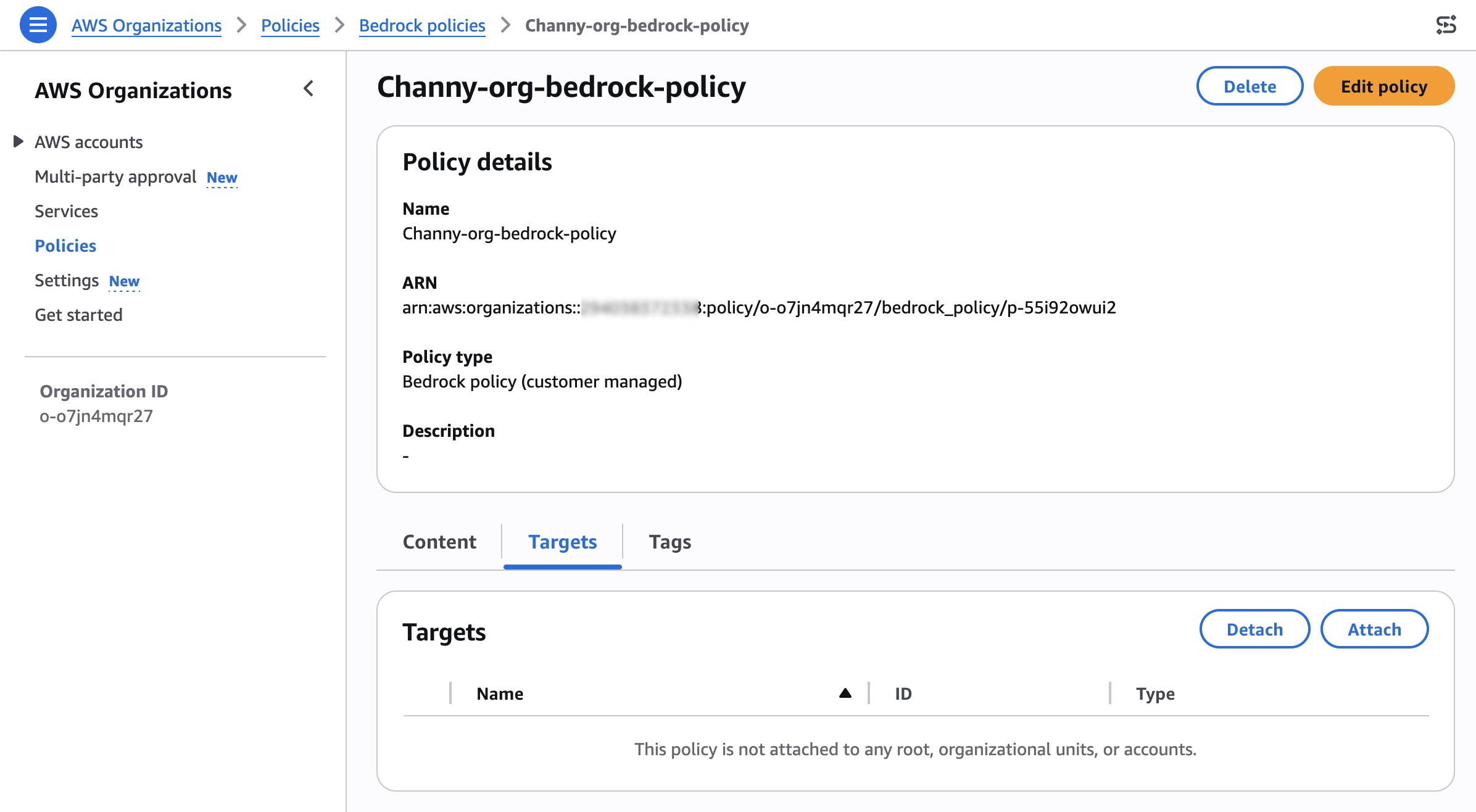Open the hamburger navigation menu icon
This screenshot has height=812, width=1476.
pyautogui.click(x=38, y=25)
